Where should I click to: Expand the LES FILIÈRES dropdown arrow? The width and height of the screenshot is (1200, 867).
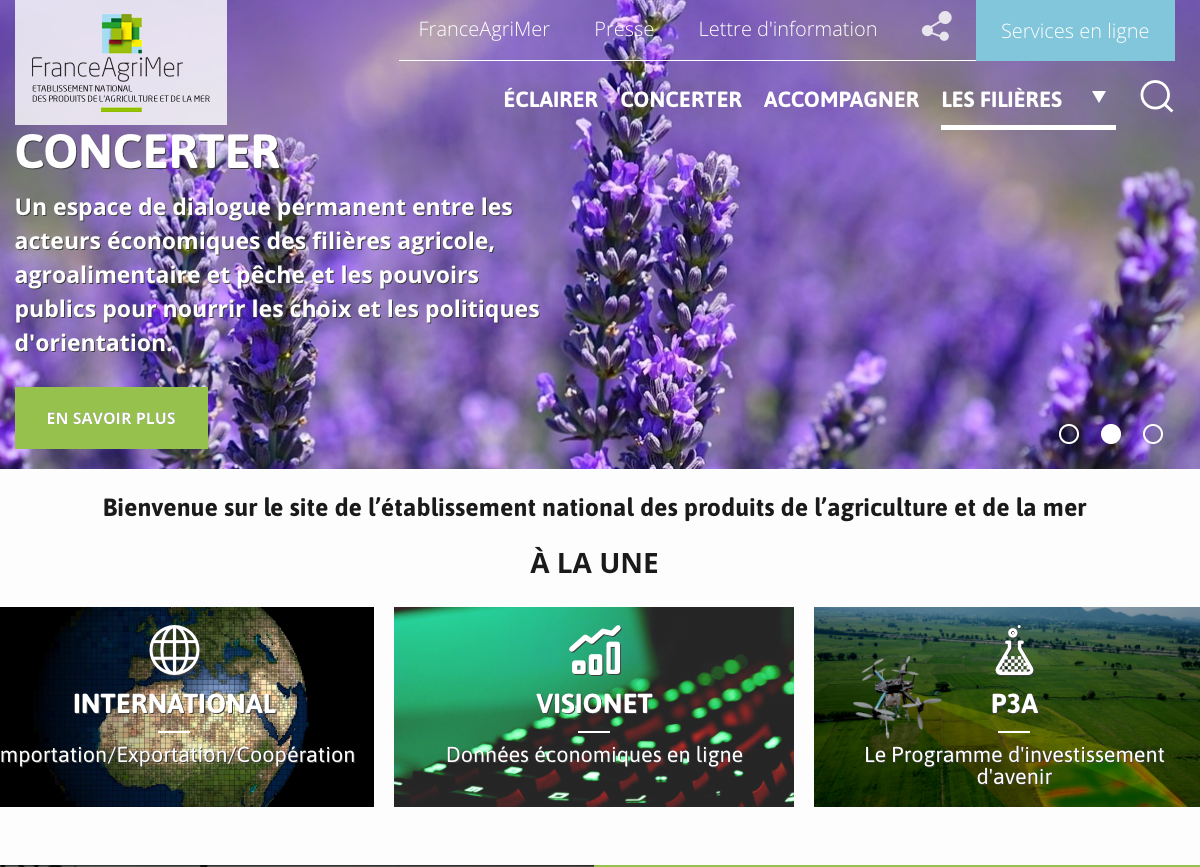pyautogui.click(x=1099, y=95)
